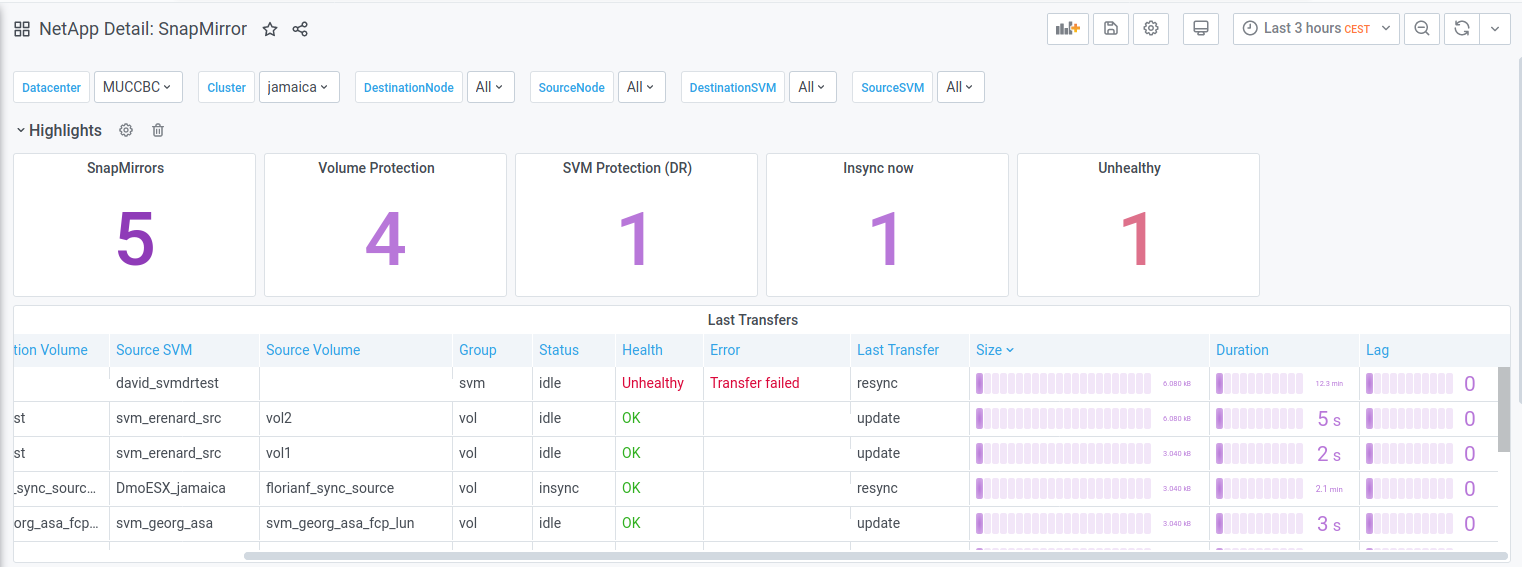The width and height of the screenshot is (1522, 567).
Task: Collapse the Highlights row
Action: coord(21,130)
